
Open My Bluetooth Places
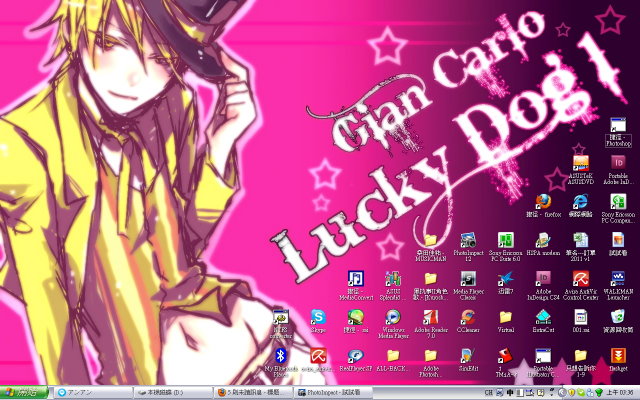pyautogui.click(x=280, y=356)
